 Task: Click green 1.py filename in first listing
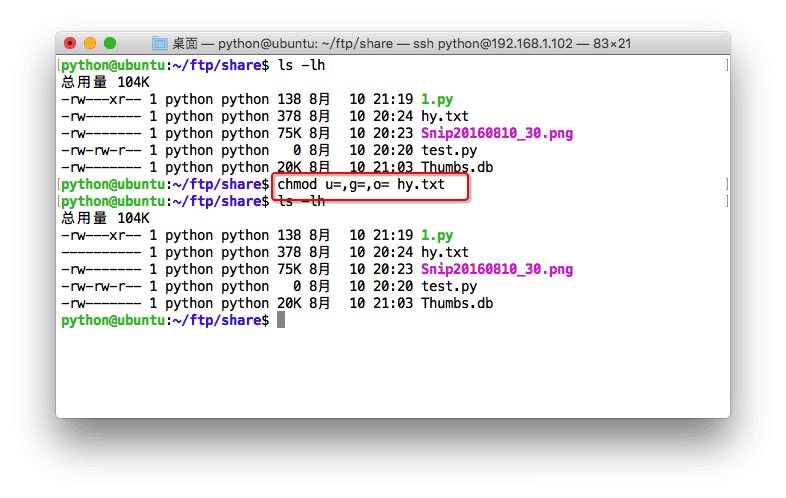437,100
